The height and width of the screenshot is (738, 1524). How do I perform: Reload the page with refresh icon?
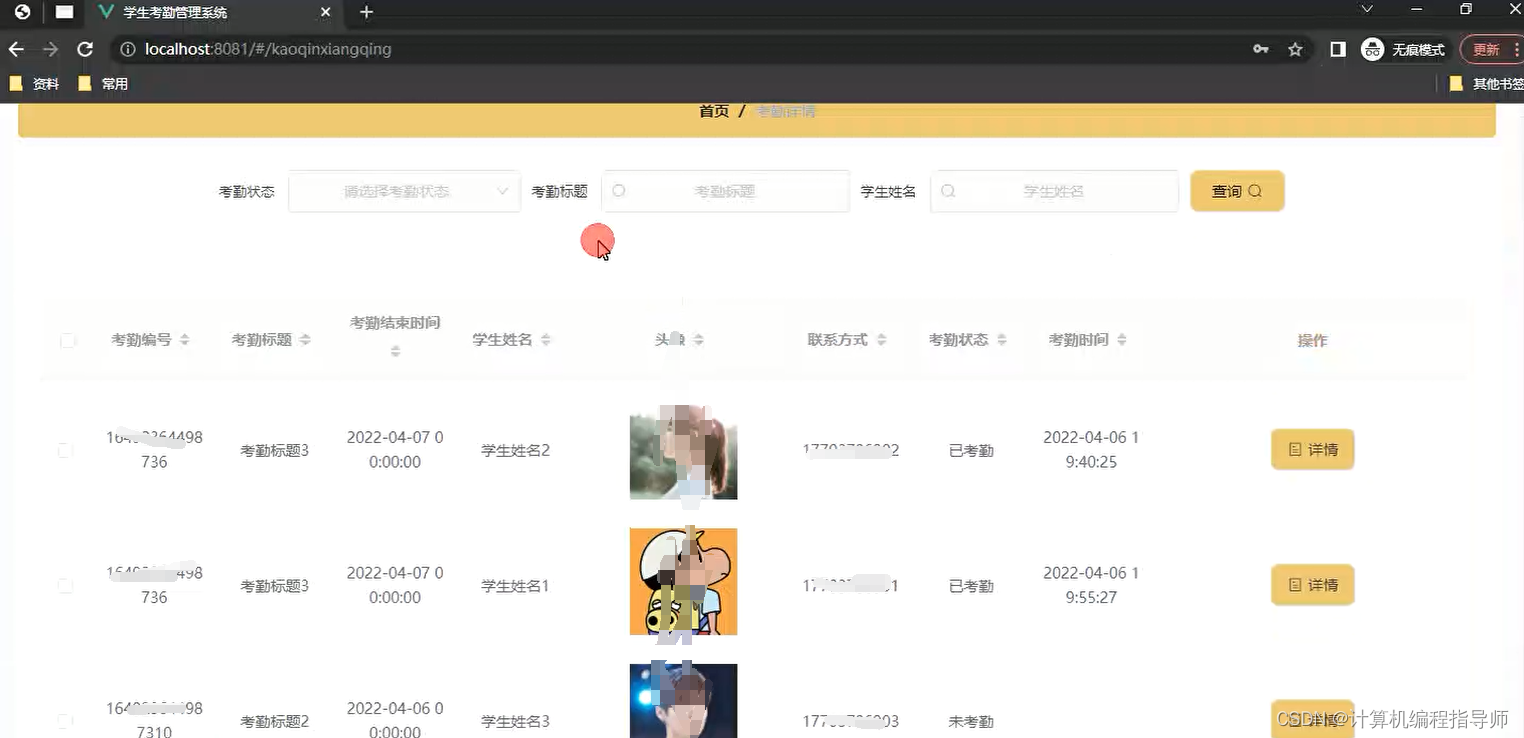click(85, 49)
